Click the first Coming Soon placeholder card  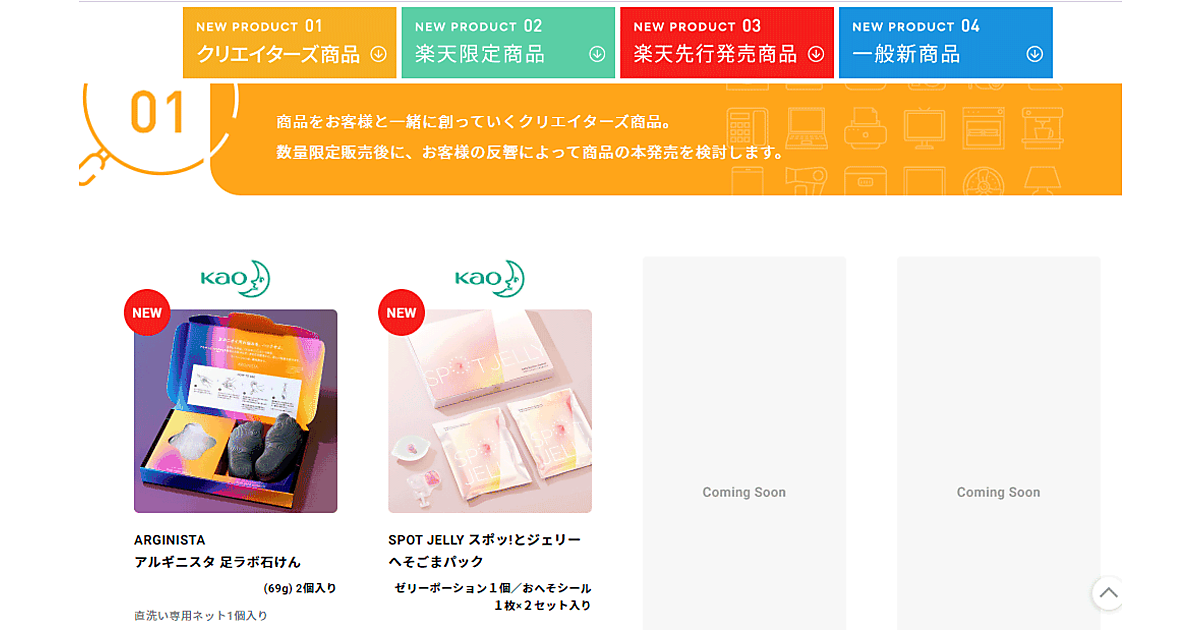744,443
